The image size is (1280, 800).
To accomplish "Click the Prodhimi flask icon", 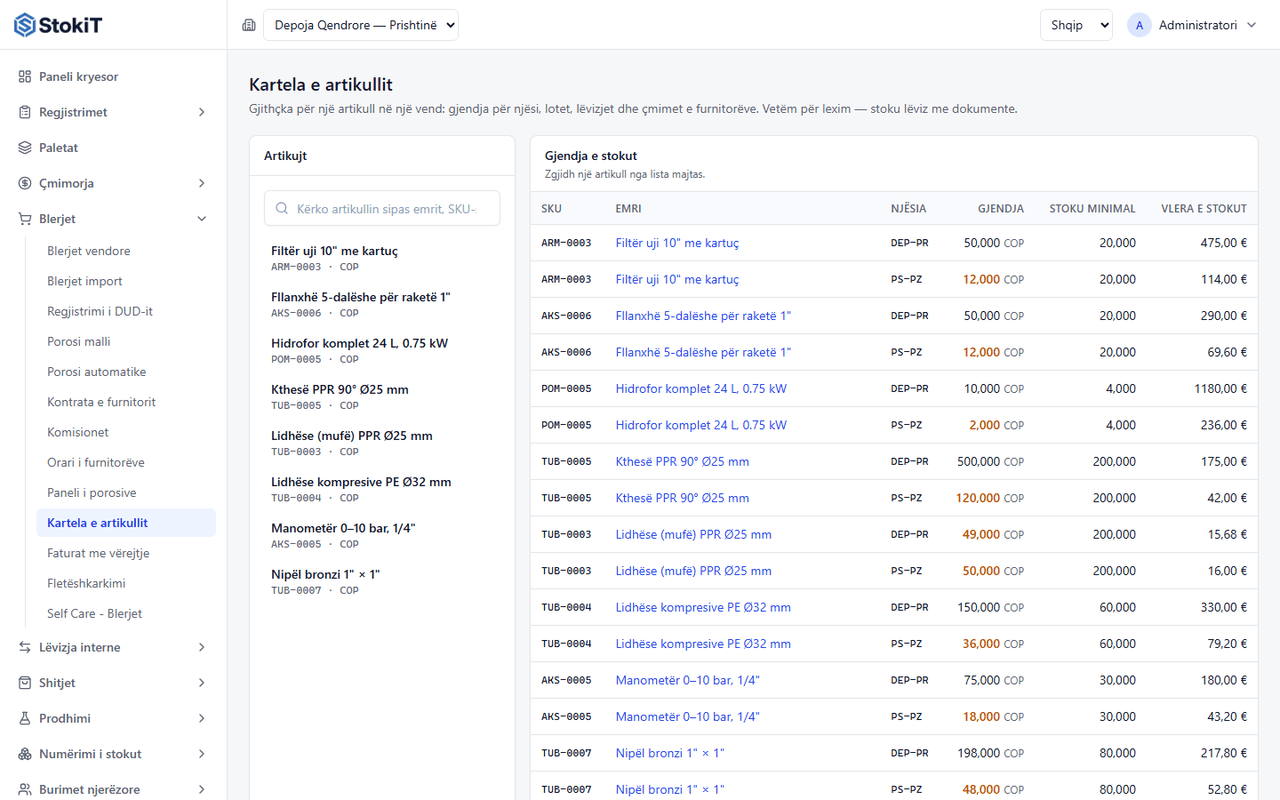I will point(25,719).
